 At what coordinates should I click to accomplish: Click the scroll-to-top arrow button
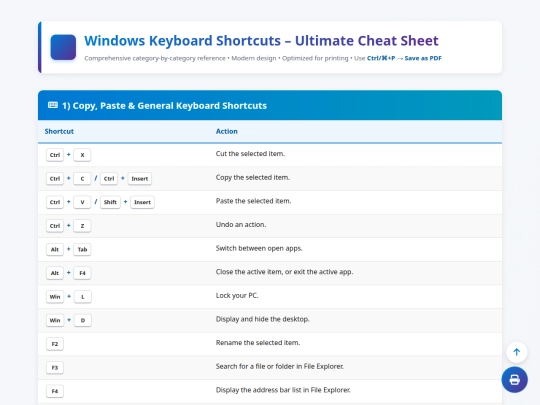[516, 352]
